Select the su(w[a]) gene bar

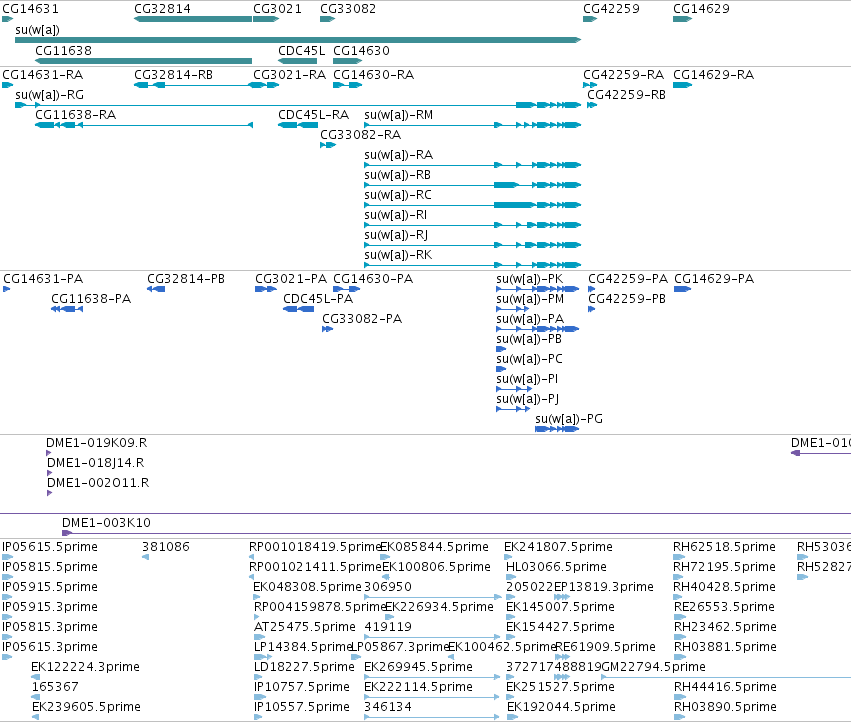(x=298, y=40)
